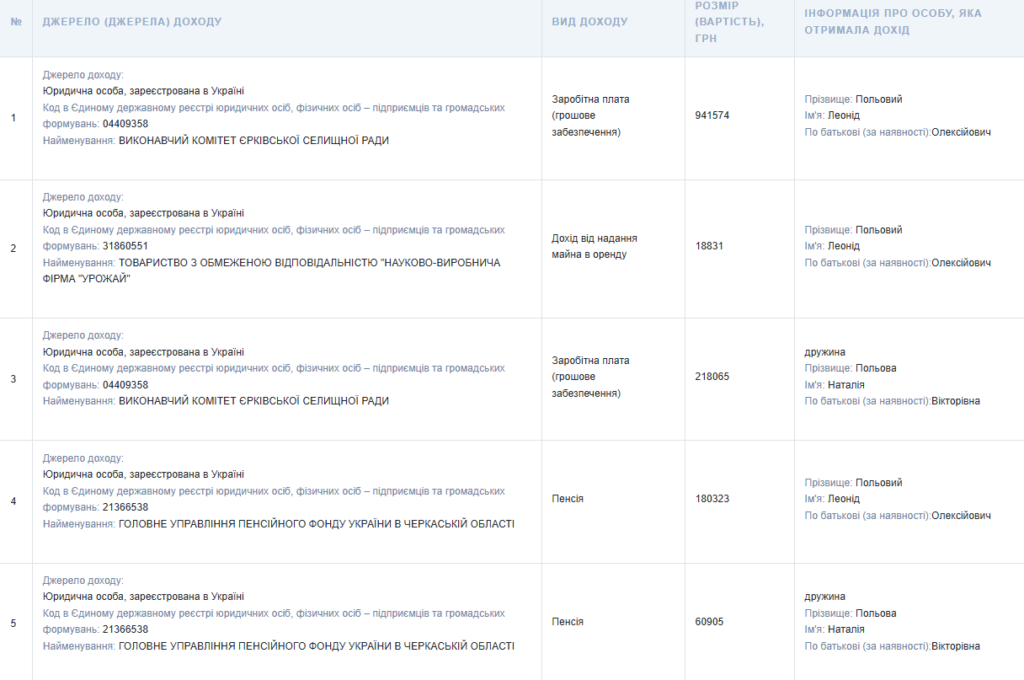
Task: Click "Дохід від надання майна в оренду" cell
Action: point(595,246)
